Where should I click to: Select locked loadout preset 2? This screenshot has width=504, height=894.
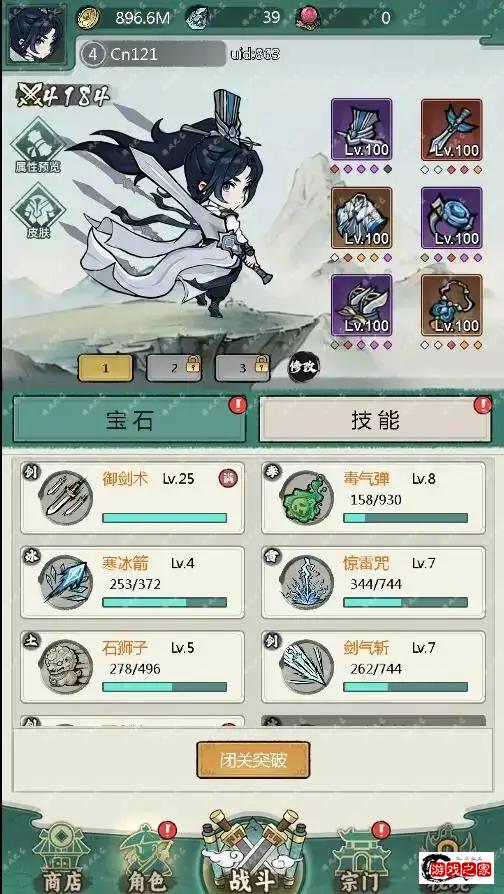[x=174, y=368]
